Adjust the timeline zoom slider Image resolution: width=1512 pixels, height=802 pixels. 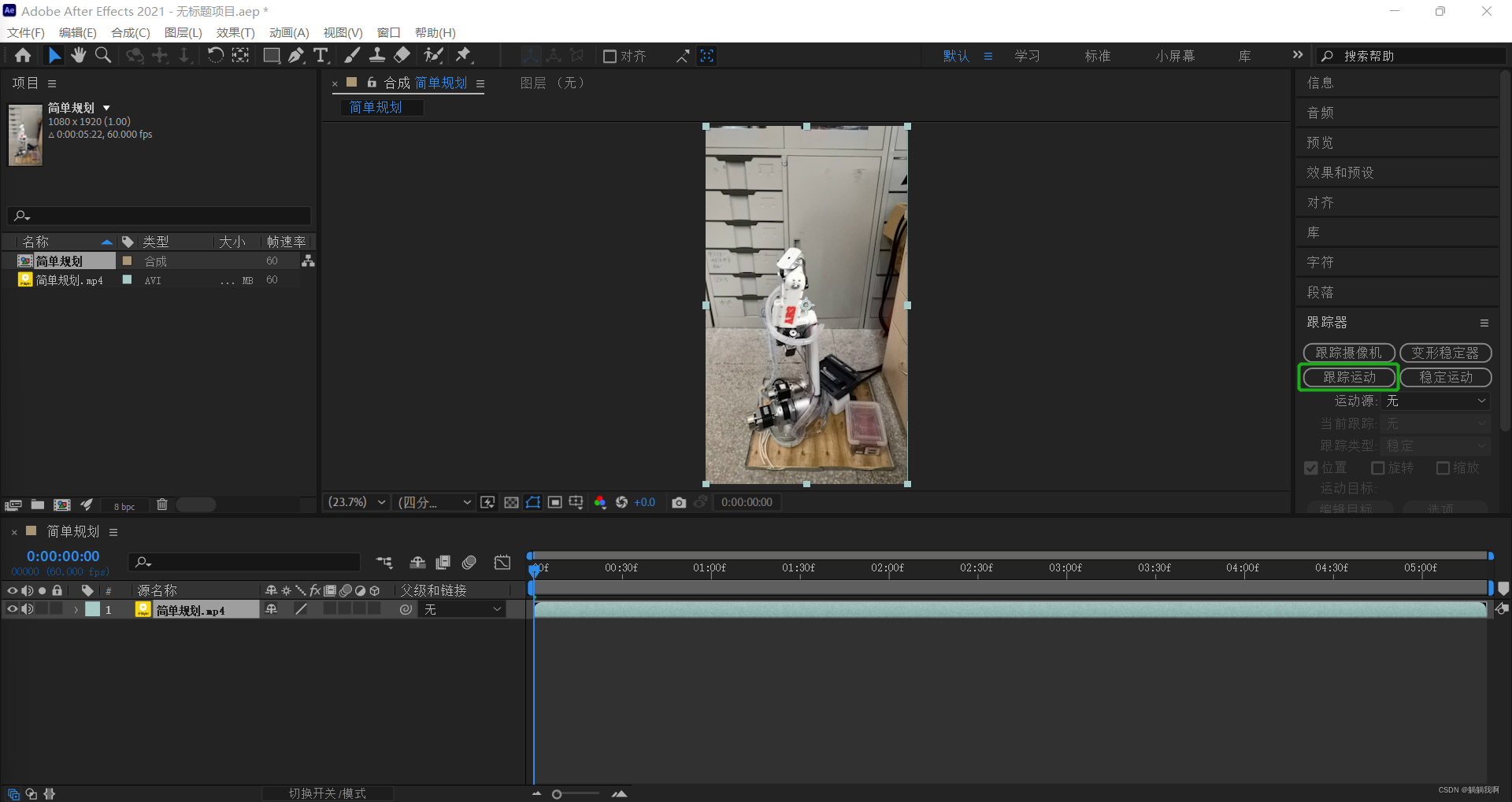pos(557,794)
